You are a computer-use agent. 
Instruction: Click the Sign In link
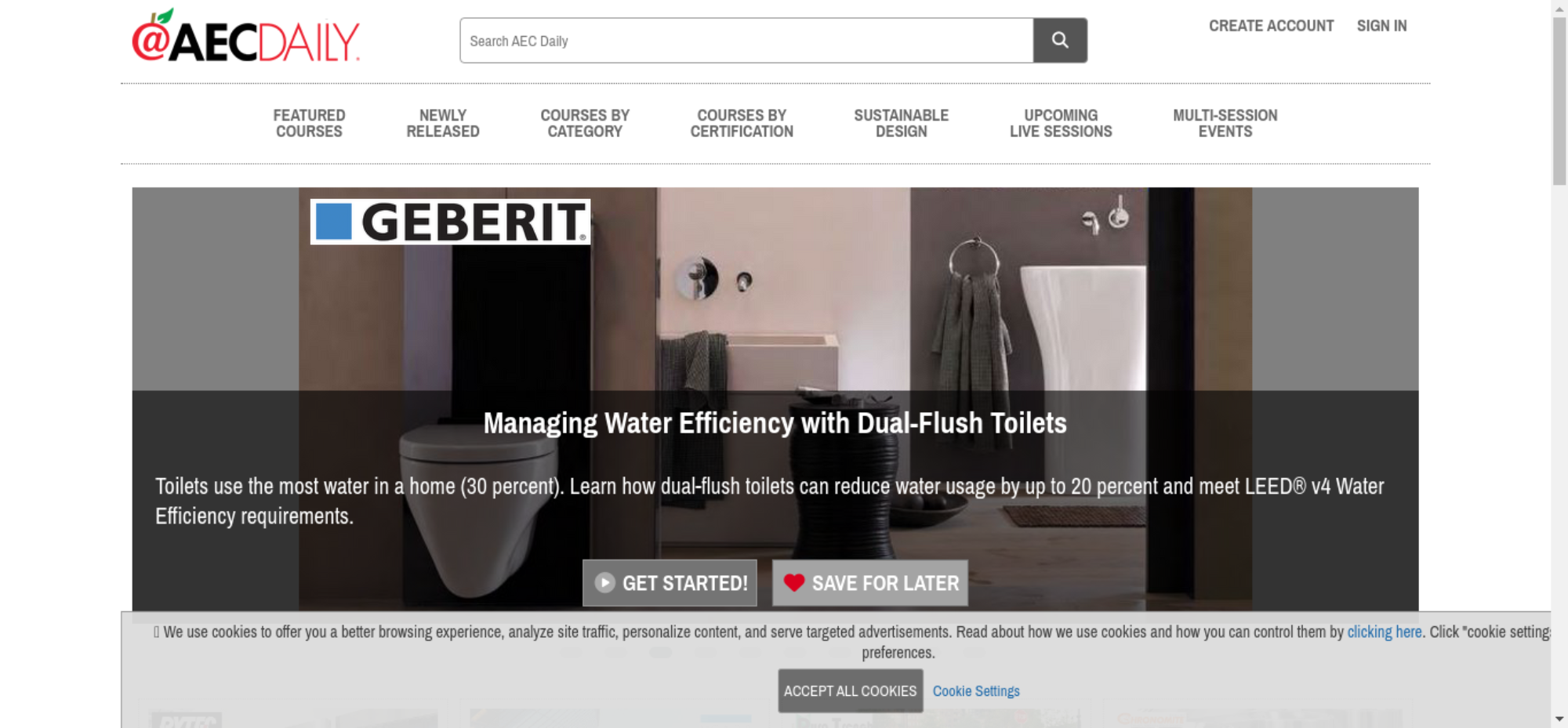[x=1382, y=26]
